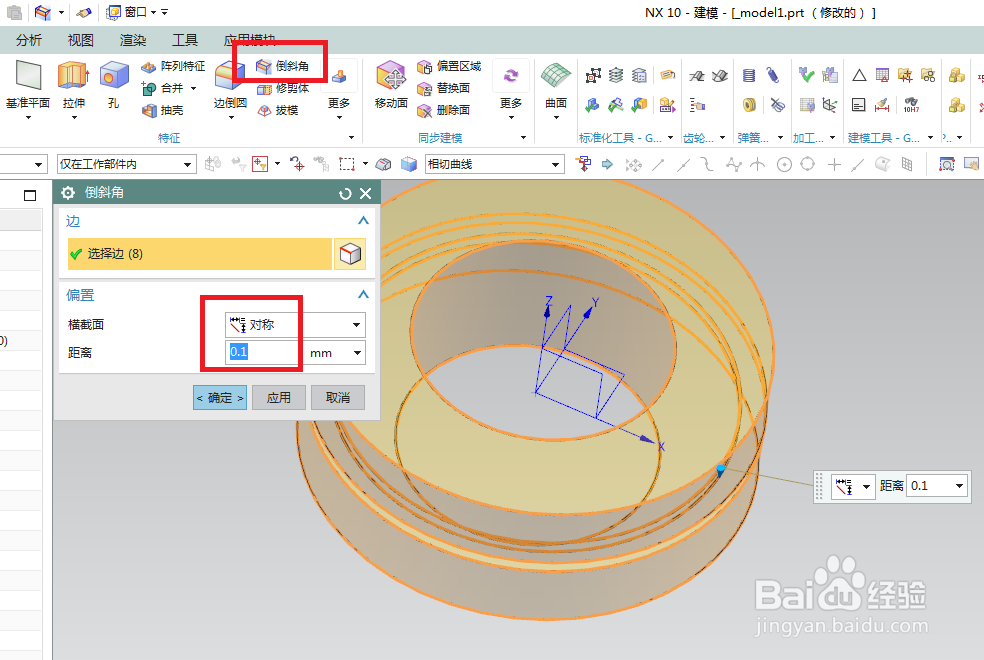Click the Unite (合并) command
The height and width of the screenshot is (660, 984).
coord(163,88)
